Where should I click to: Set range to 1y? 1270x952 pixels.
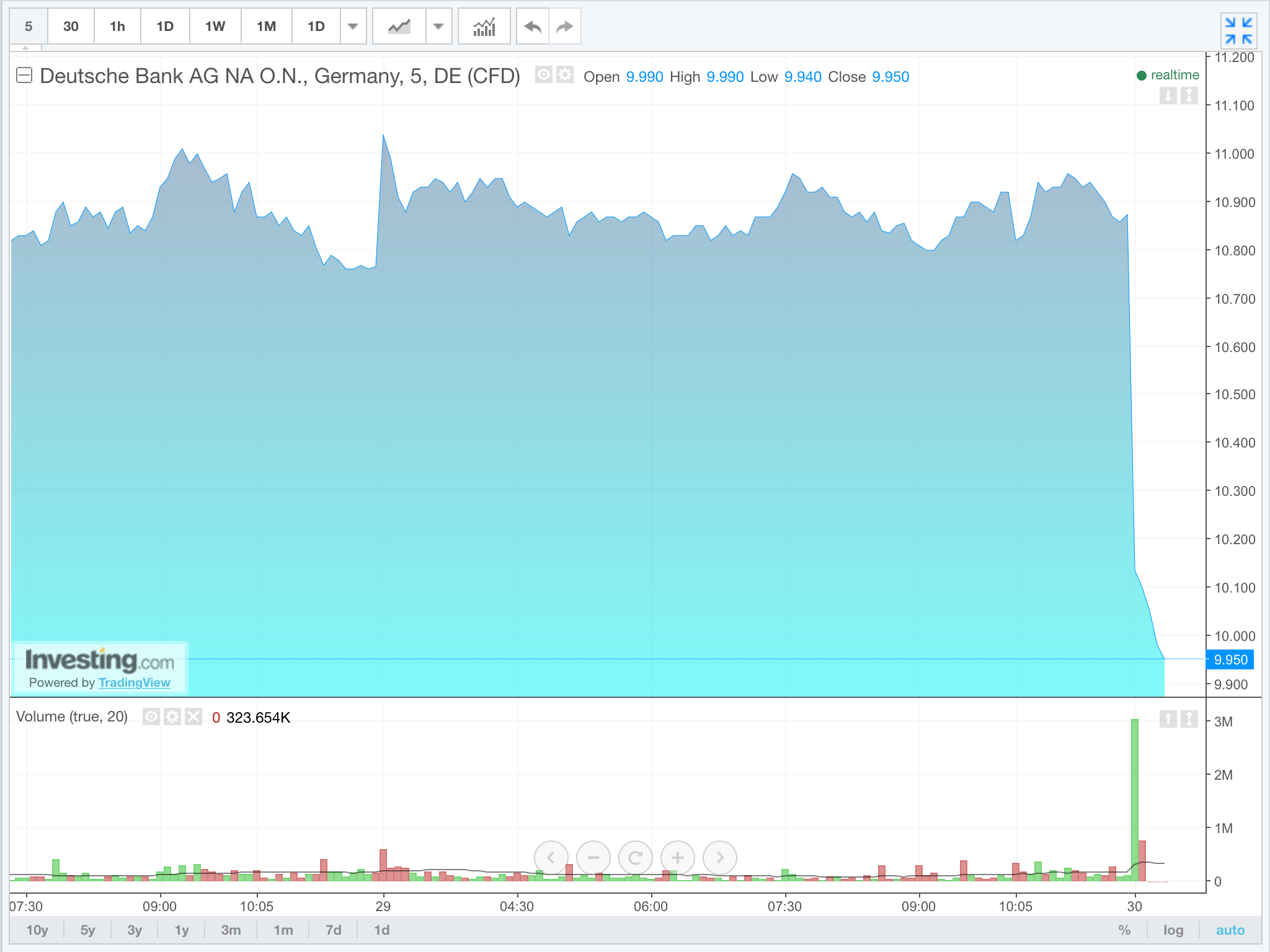pos(182,930)
